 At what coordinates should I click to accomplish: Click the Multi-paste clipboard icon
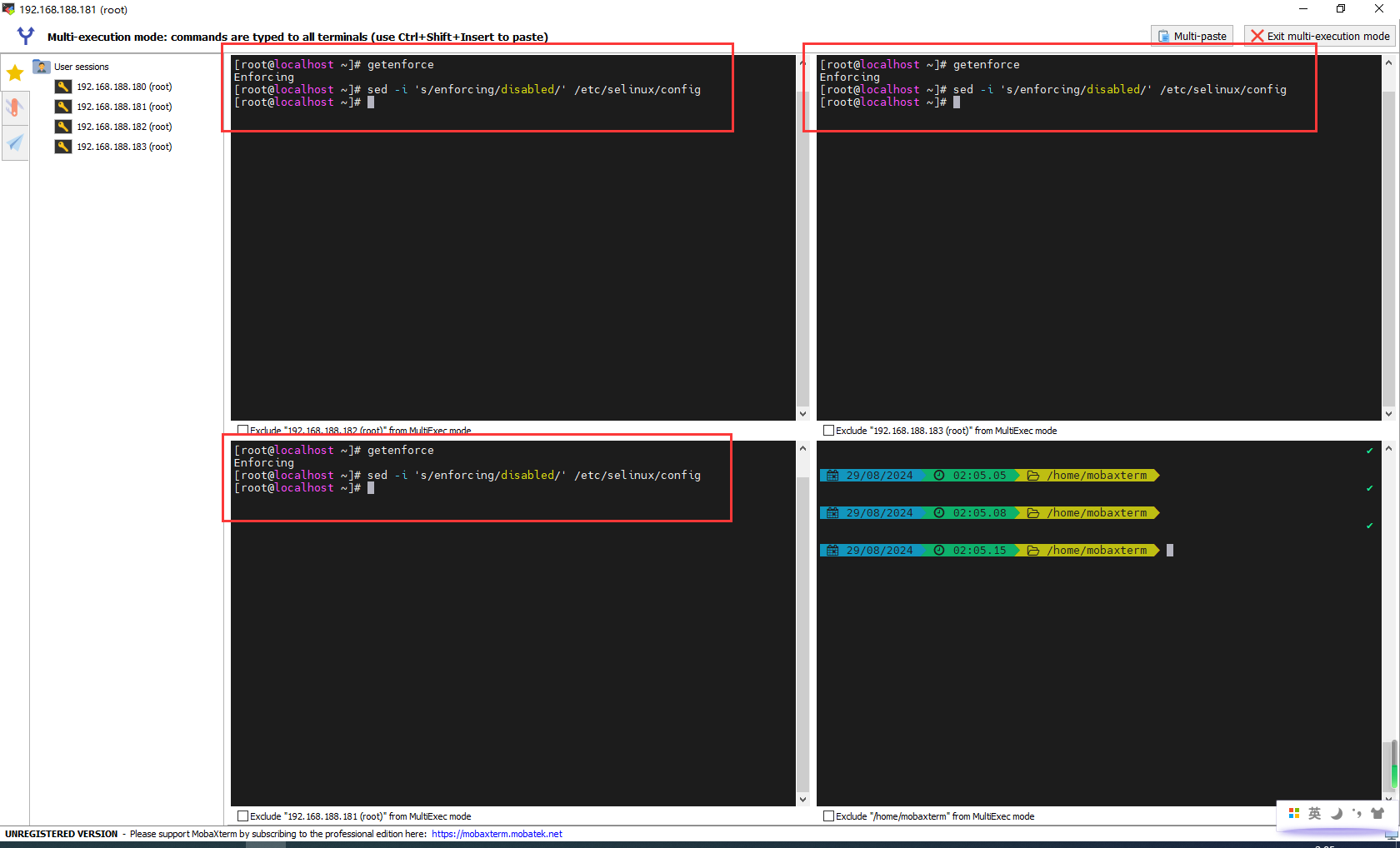[1163, 36]
